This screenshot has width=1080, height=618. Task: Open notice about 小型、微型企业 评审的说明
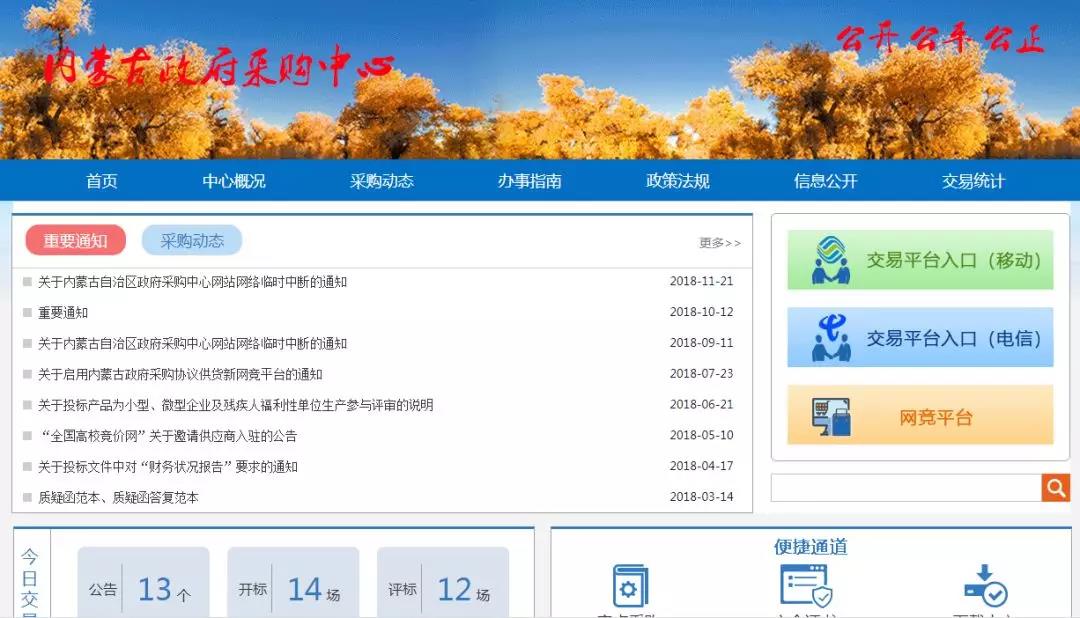(x=236, y=405)
